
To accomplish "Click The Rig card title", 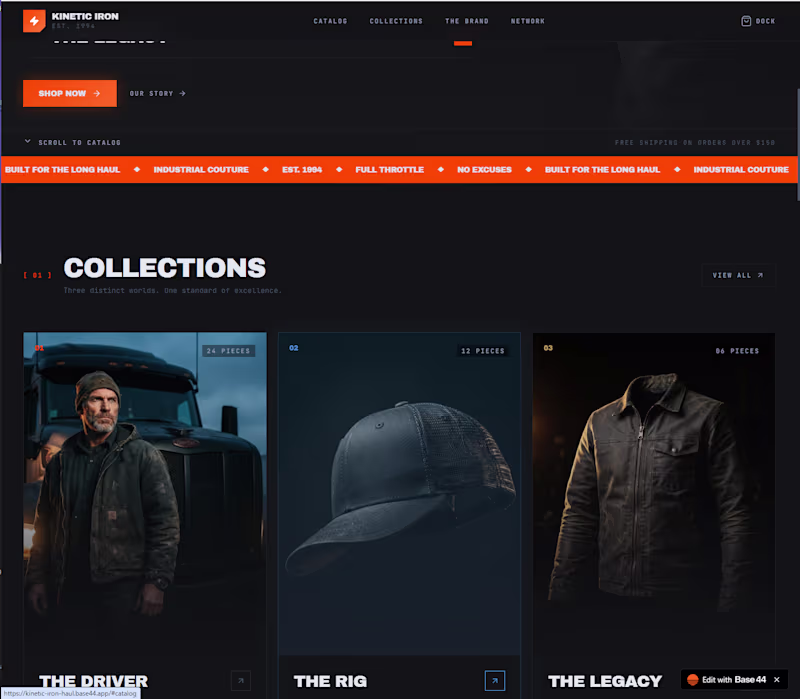I will tap(330, 681).
